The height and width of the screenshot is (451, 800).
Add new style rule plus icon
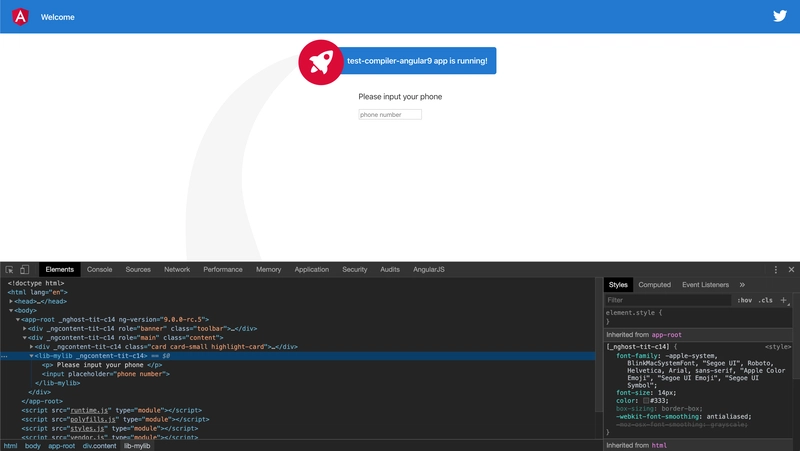(784, 300)
